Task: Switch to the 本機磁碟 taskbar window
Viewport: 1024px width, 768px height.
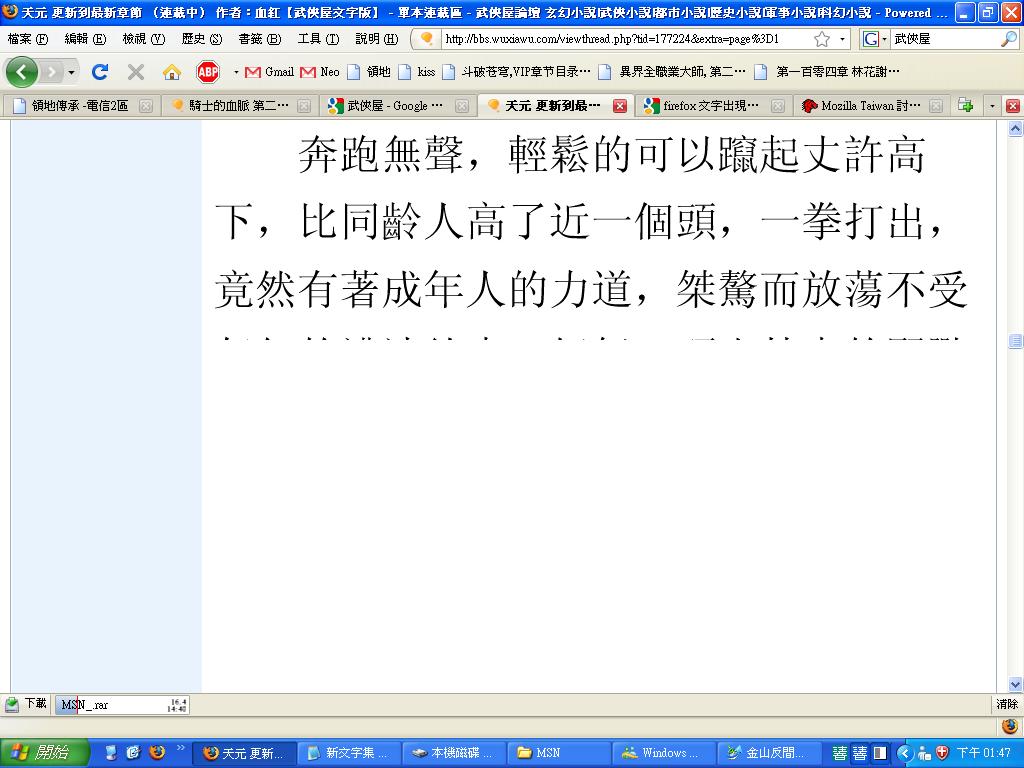Action: point(454,753)
